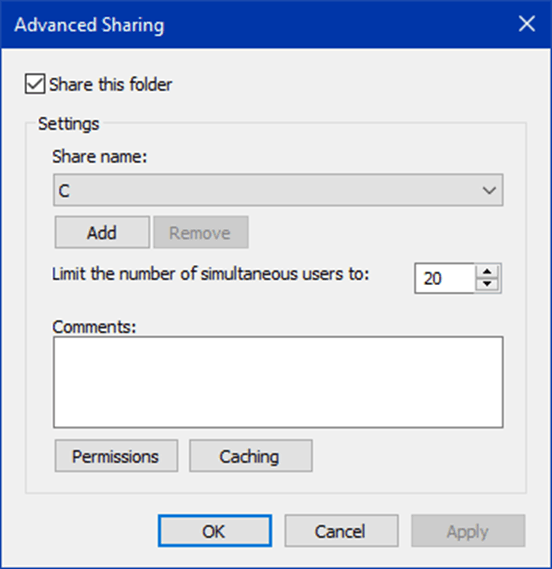This screenshot has height=569, width=552.
Task: Open the Permissions dialog
Action: tap(116, 456)
